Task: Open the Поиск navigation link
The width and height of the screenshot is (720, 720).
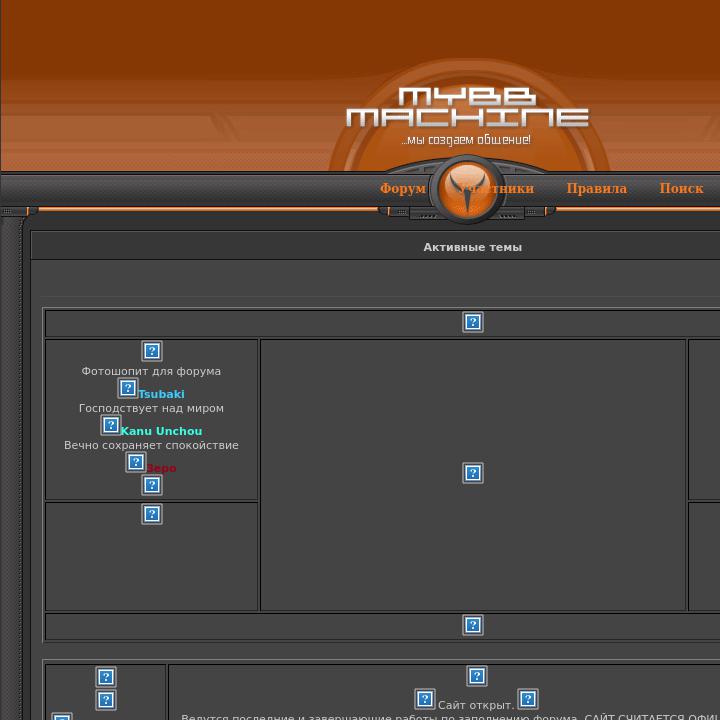Action: (681, 188)
